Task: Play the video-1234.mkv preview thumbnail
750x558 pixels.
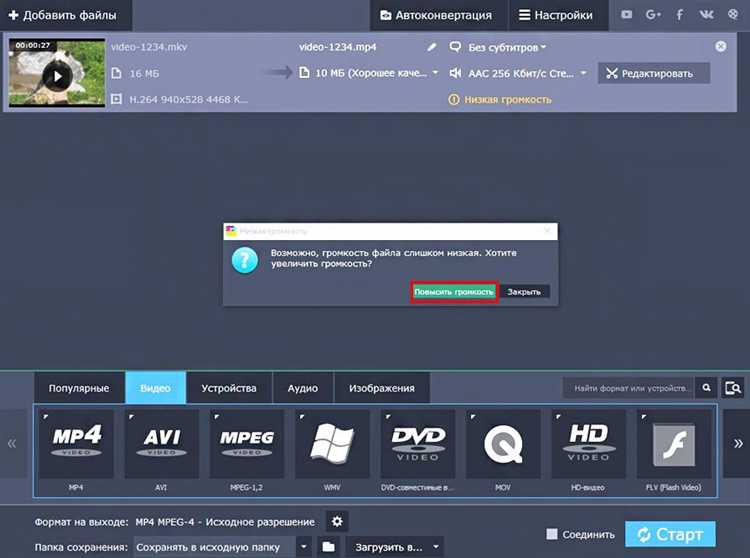Action: [57, 75]
